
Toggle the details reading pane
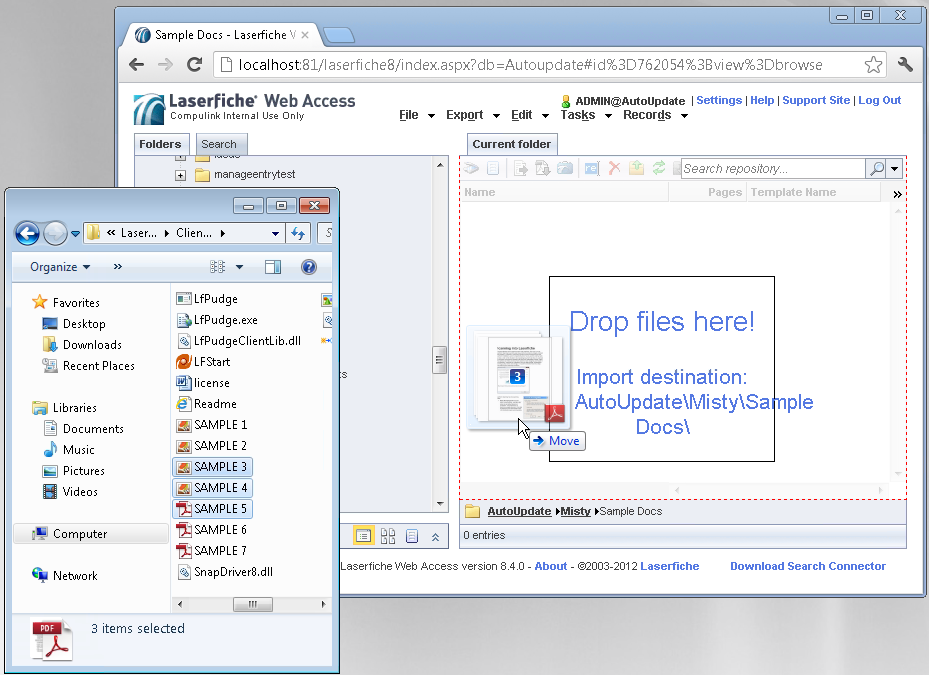click(x=412, y=536)
